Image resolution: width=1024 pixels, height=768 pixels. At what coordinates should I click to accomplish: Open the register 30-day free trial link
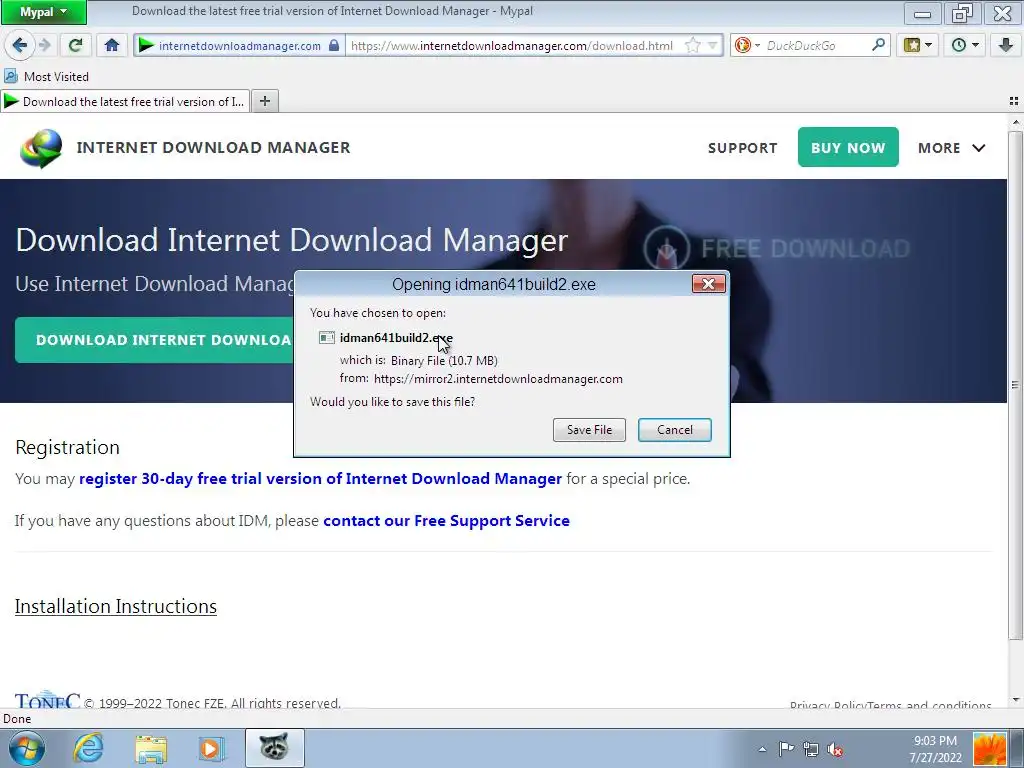point(320,479)
